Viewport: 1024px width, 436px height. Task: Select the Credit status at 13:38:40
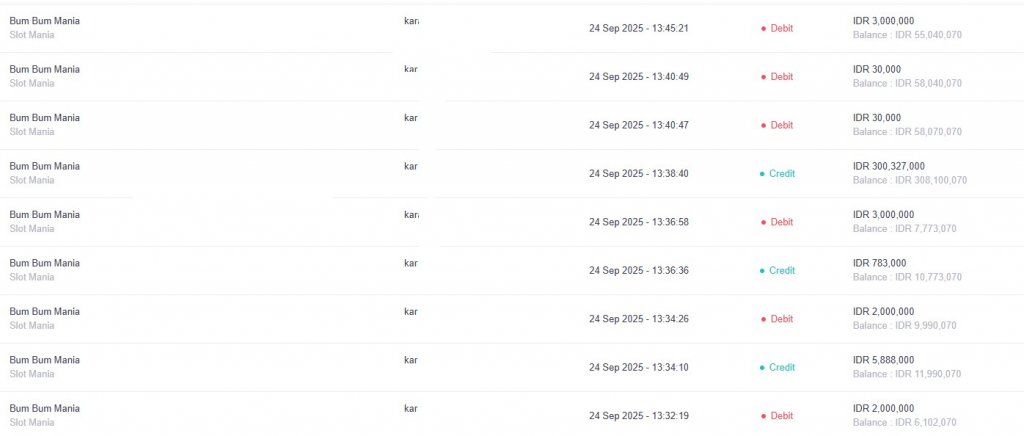coord(777,174)
